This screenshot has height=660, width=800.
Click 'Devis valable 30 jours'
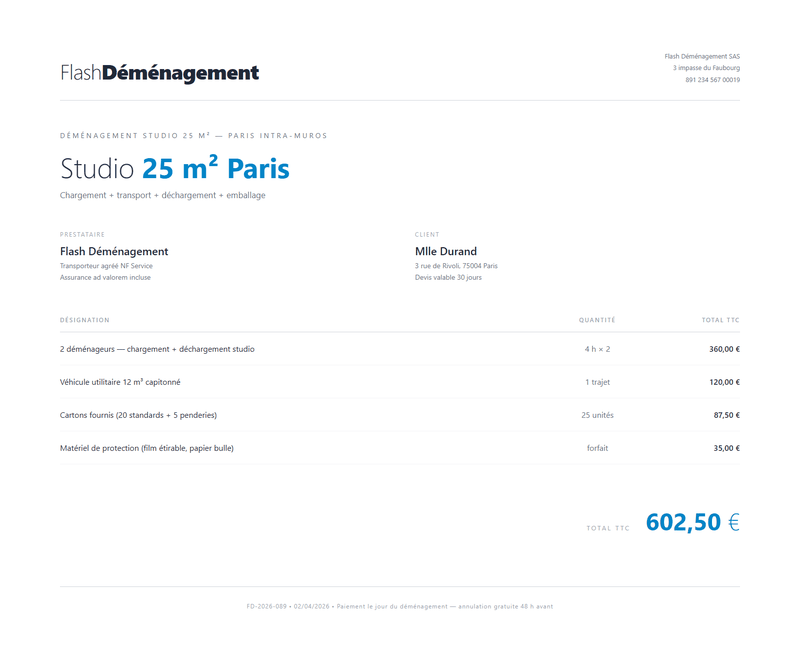pos(448,277)
